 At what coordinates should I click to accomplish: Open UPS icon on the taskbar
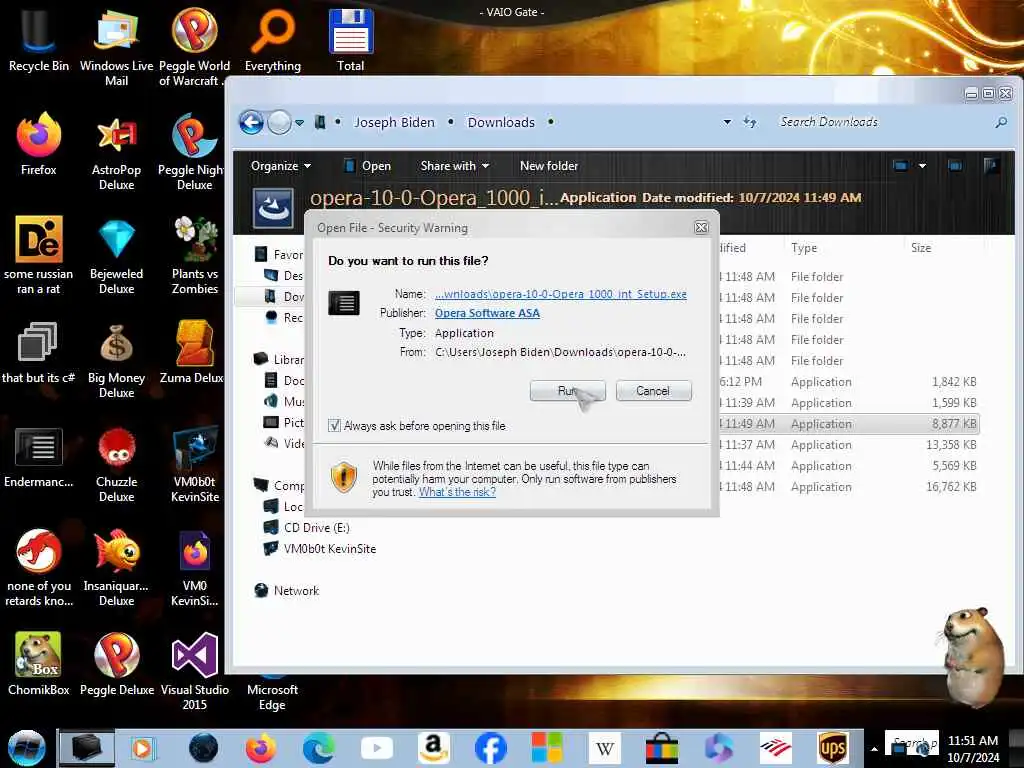[833, 748]
